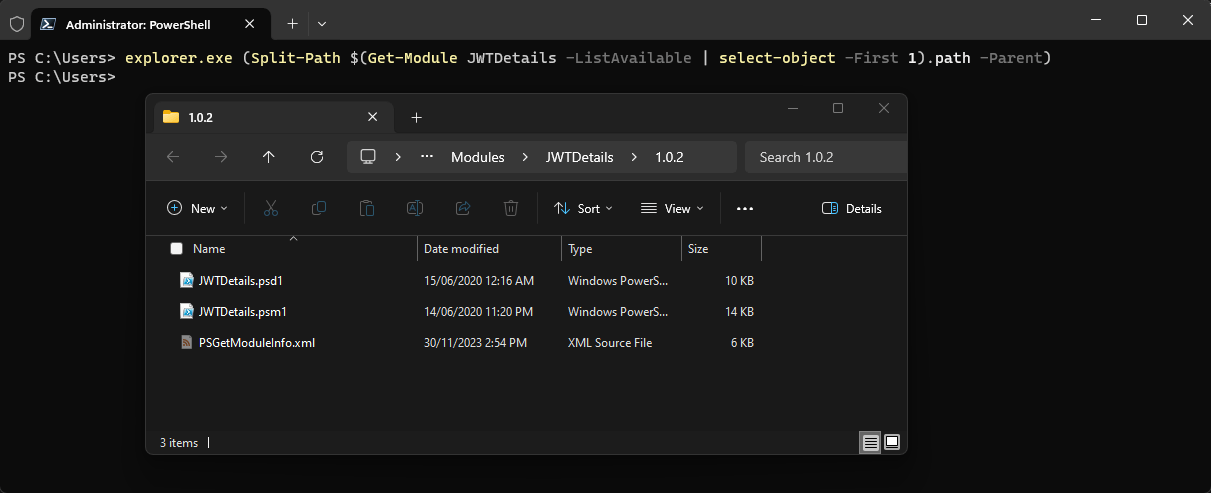Click the Paste clipboard icon
This screenshot has width=1211, height=493.
(367, 208)
